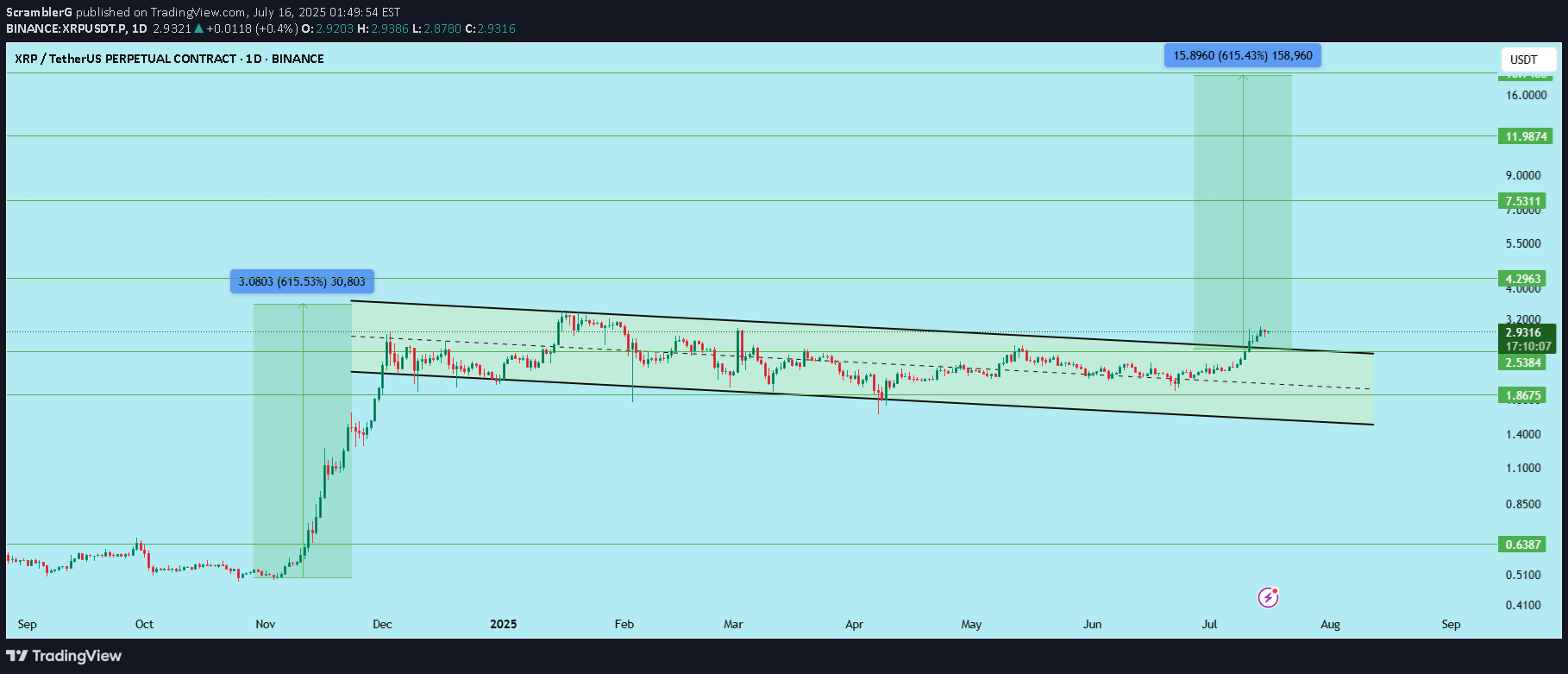1568x674 pixels.
Task: Click the 2025 date axis label
Action: click(504, 624)
